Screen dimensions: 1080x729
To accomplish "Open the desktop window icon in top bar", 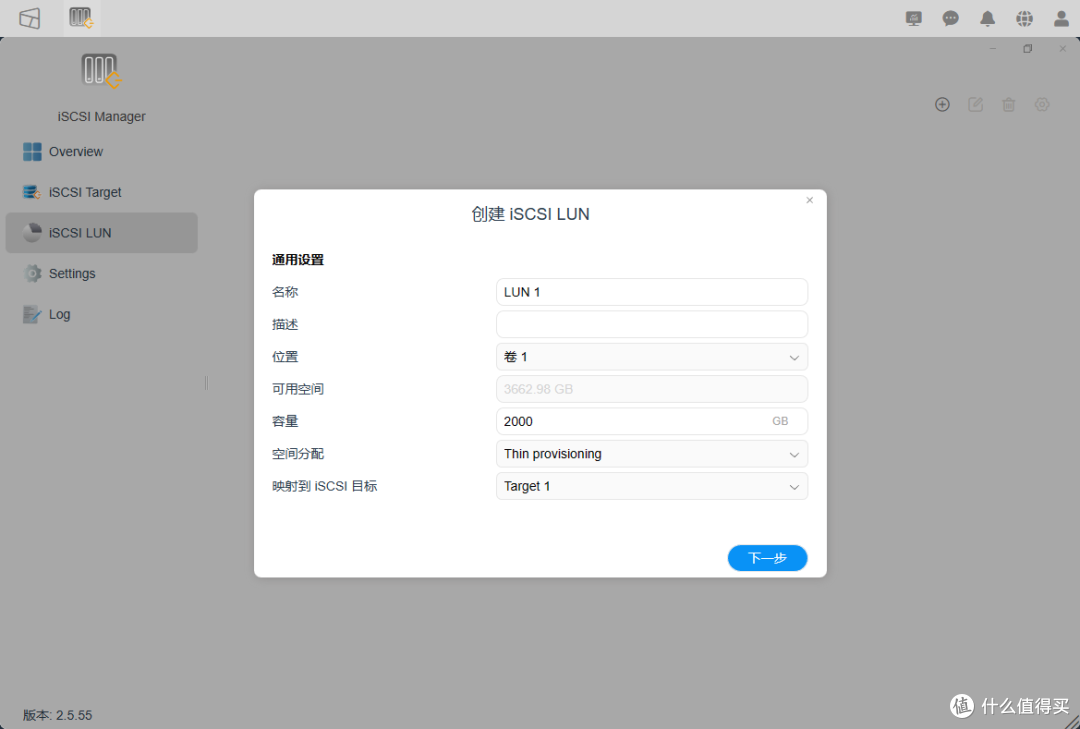I will 30,18.
